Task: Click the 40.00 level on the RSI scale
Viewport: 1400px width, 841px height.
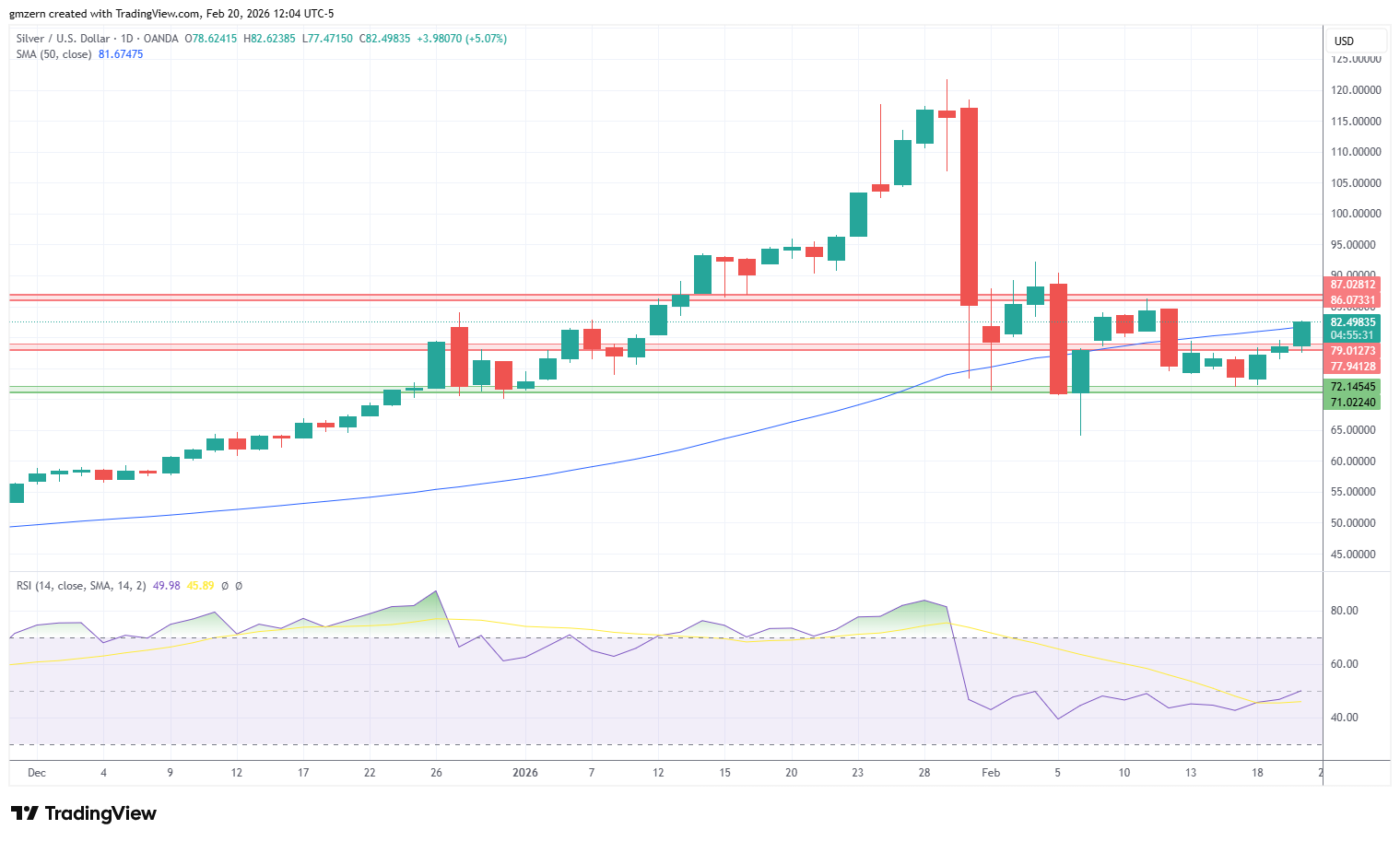Action: pyautogui.click(x=1344, y=718)
